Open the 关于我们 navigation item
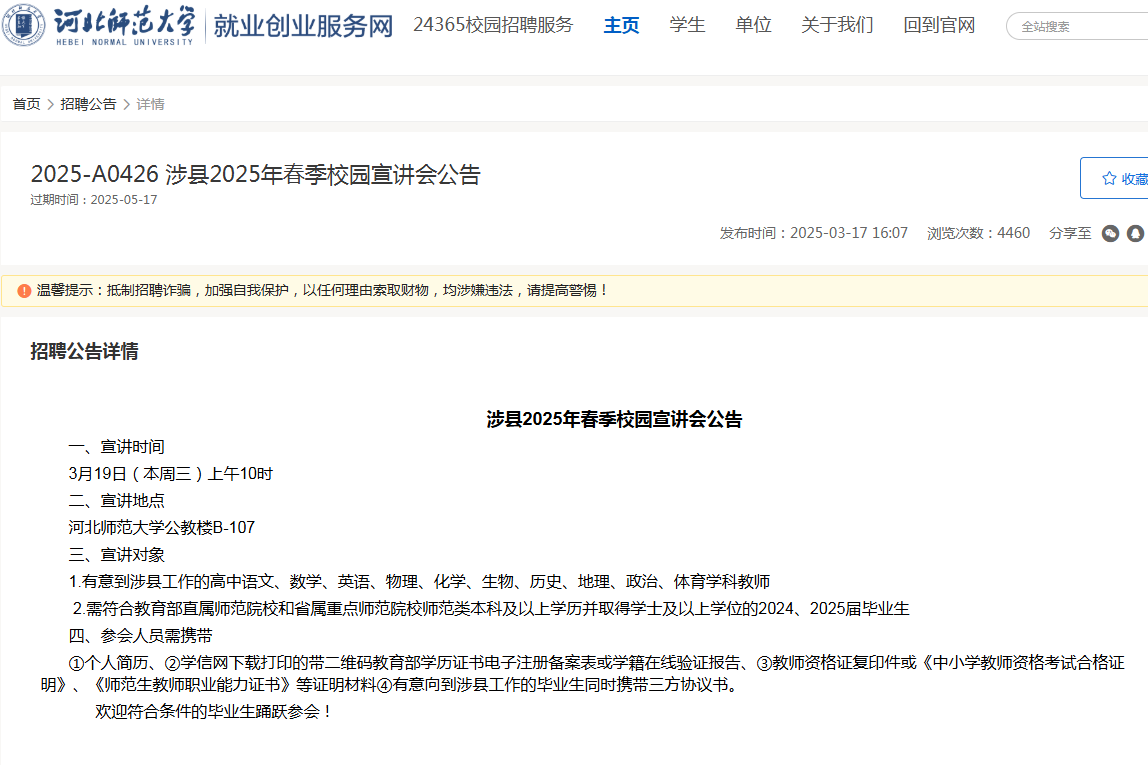The width and height of the screenshot is (1148, 765). coord(837,25)
